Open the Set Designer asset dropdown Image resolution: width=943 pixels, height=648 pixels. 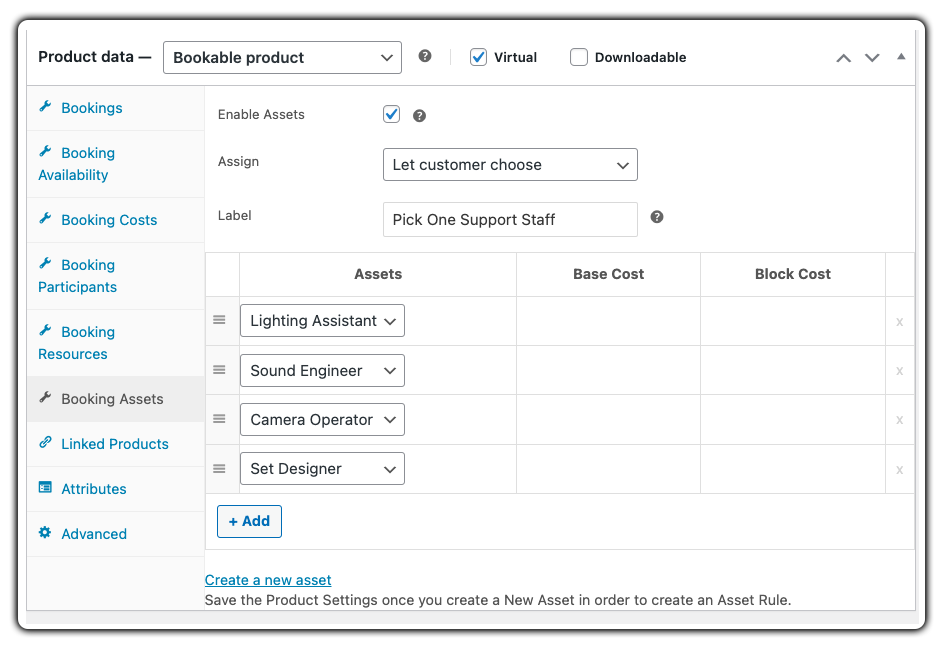(322, 469)
